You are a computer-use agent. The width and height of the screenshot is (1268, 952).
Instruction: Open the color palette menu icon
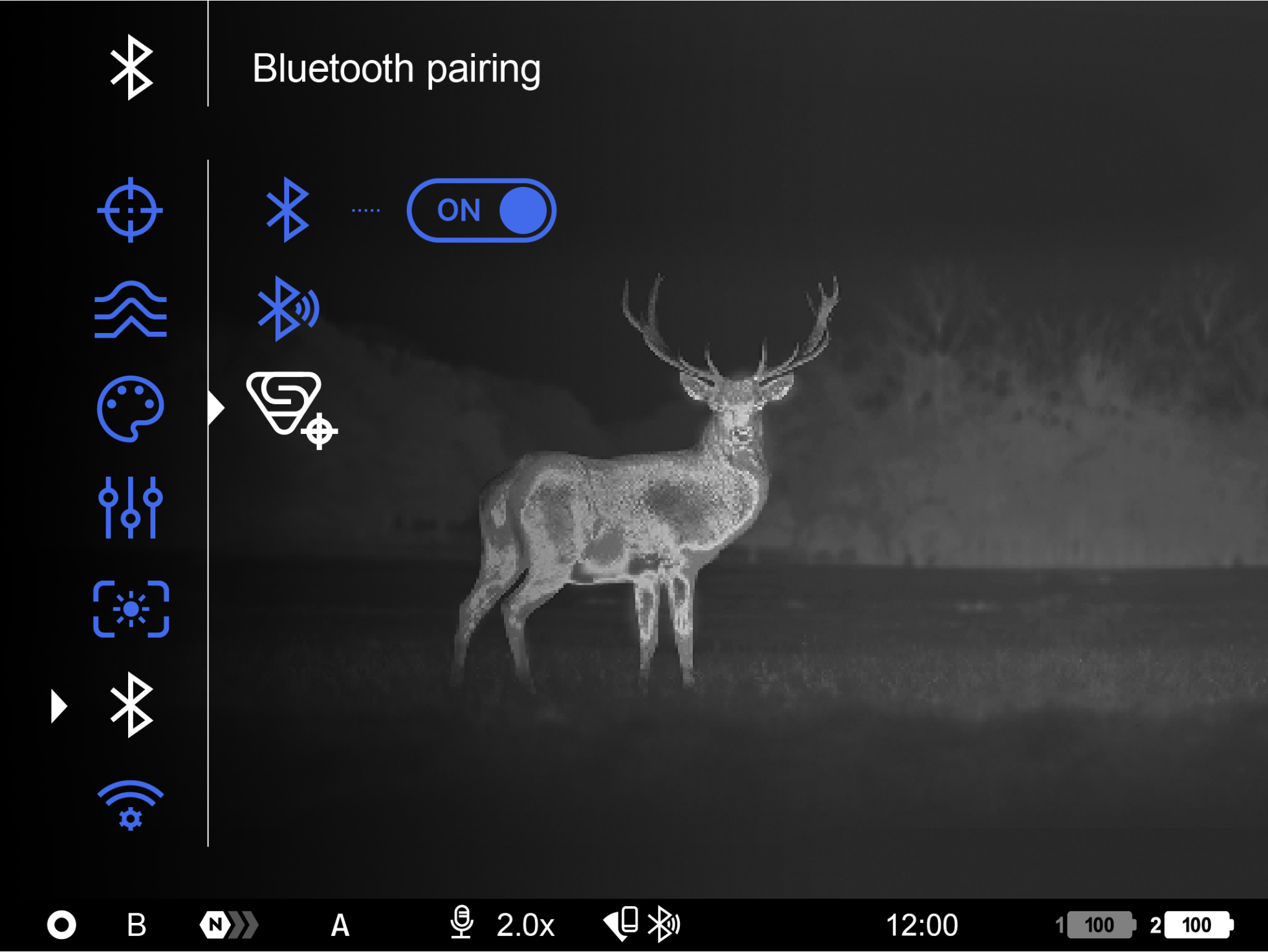click(x=130, y=409)
